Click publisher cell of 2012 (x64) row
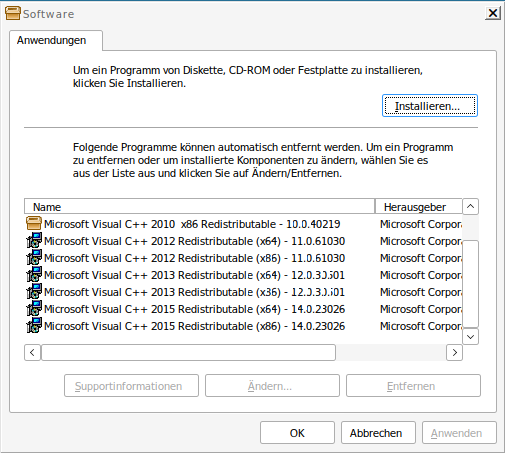Viewport: 505px width, 453px height. click(421, 241)
